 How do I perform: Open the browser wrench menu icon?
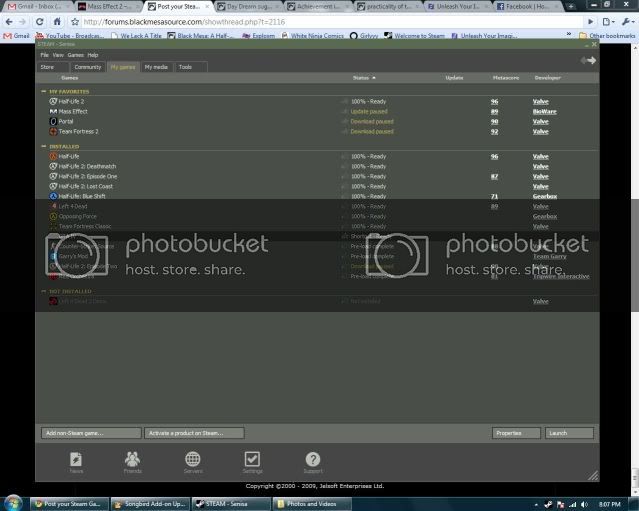click(x=628, y=22)
